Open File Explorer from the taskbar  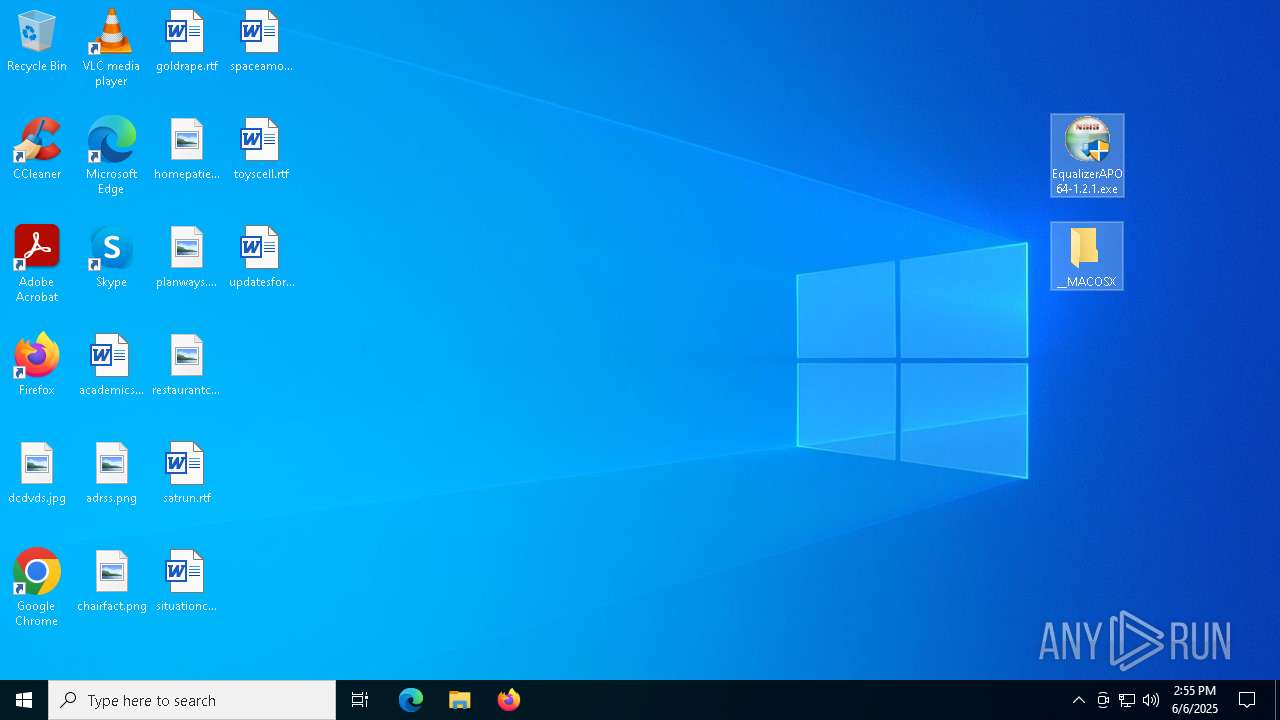460,700
